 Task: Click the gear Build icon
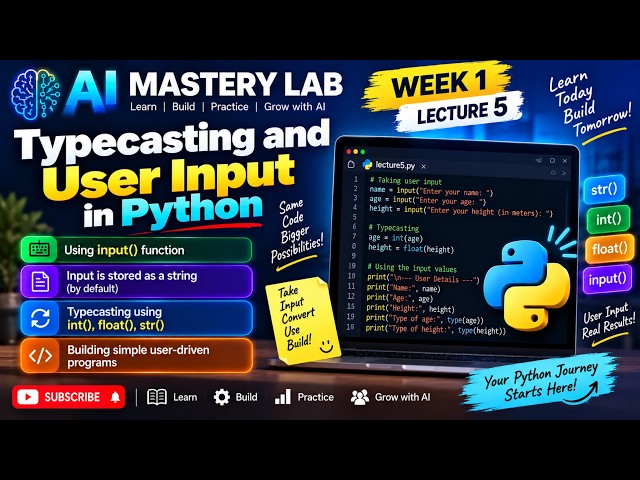(x=222, y=397)
